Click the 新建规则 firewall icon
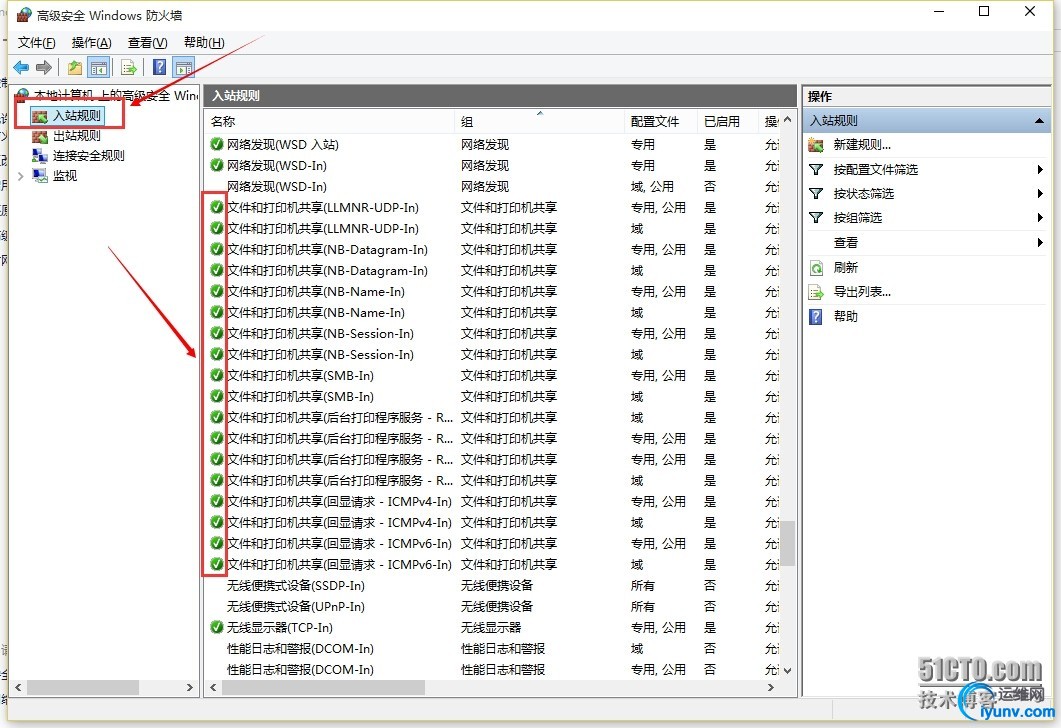Screen dimensions: 1061x728 tap(817, 145)
